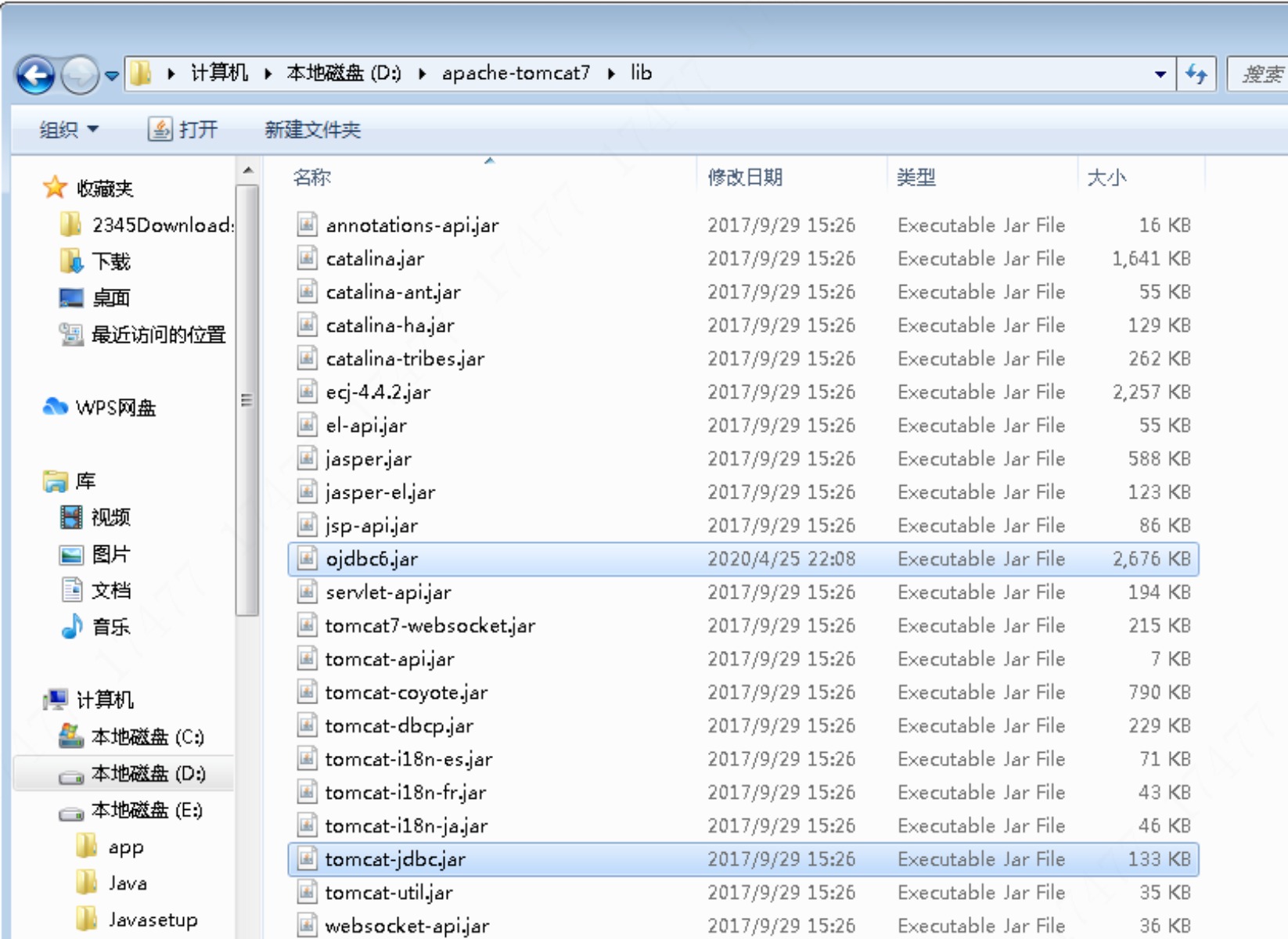The image size is (1288, 939).
Task: Go back with the Back arrow button
Action: pos(36,75)
